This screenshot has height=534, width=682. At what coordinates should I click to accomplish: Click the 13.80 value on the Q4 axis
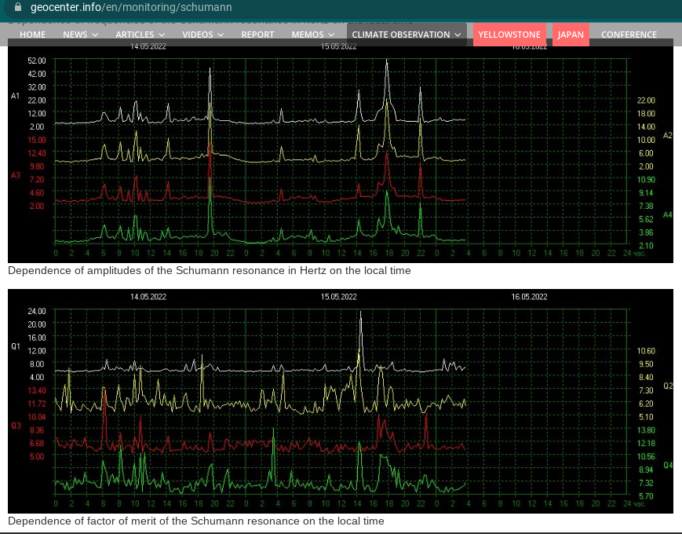pos(646,430)
